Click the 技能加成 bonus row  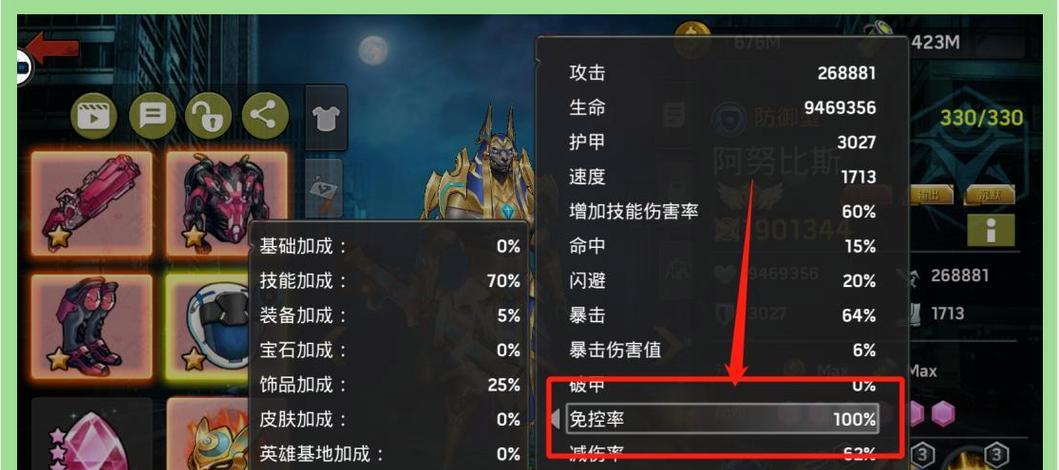pos(390,281)
